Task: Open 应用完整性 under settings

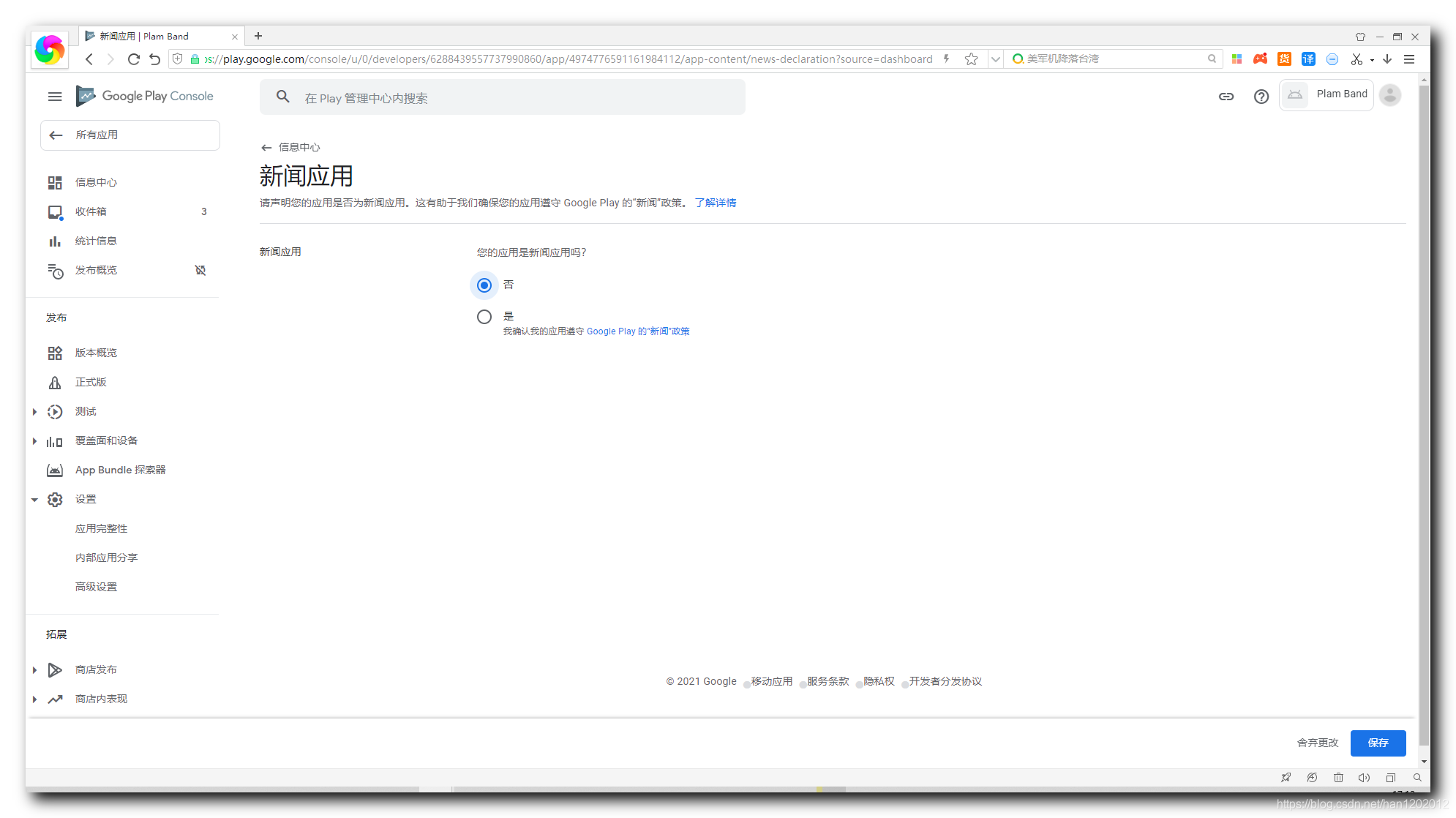Action: (x=101, y=528)
